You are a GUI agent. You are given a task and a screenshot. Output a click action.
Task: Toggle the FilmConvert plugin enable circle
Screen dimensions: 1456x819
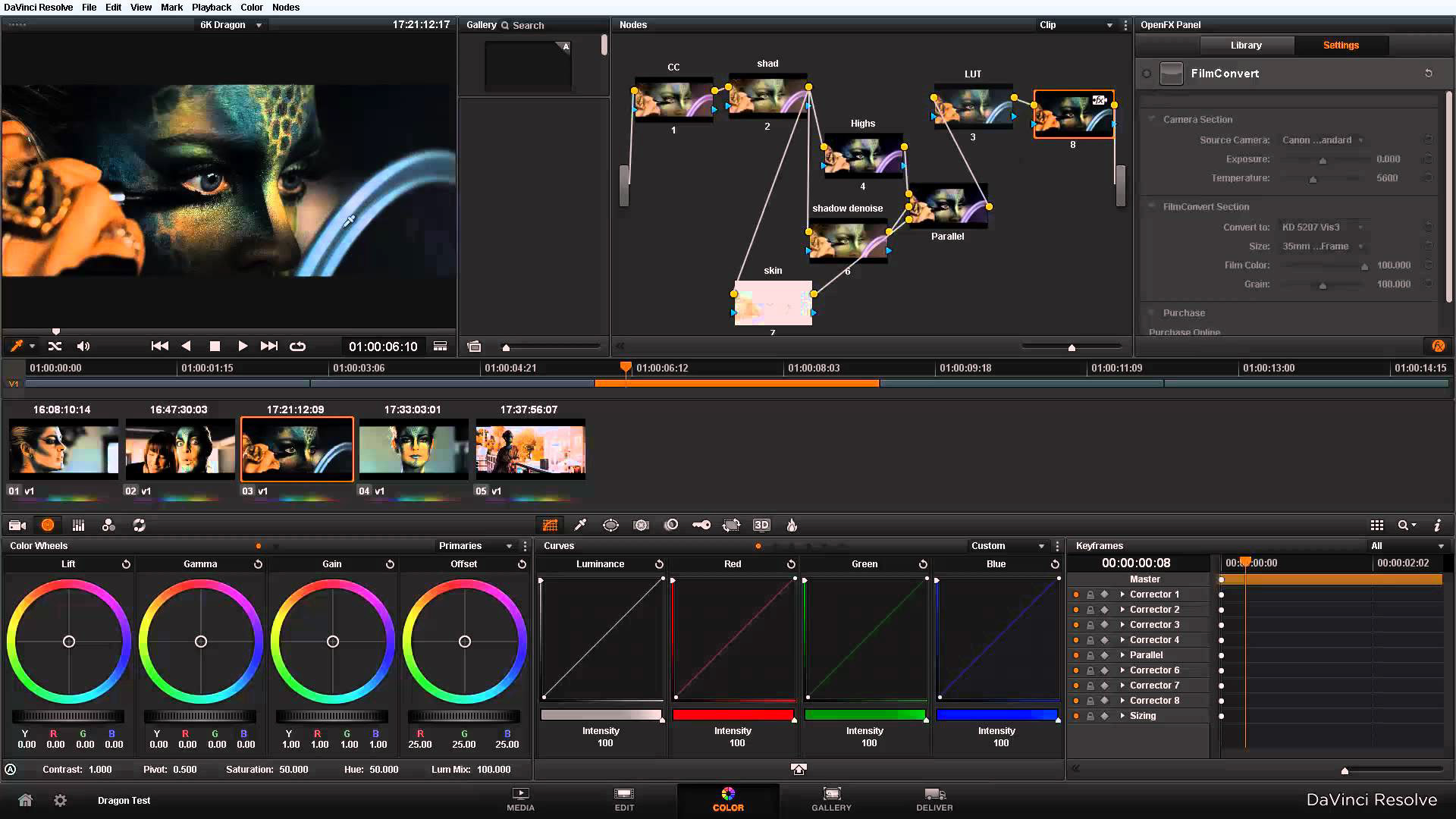[1147, 74]
